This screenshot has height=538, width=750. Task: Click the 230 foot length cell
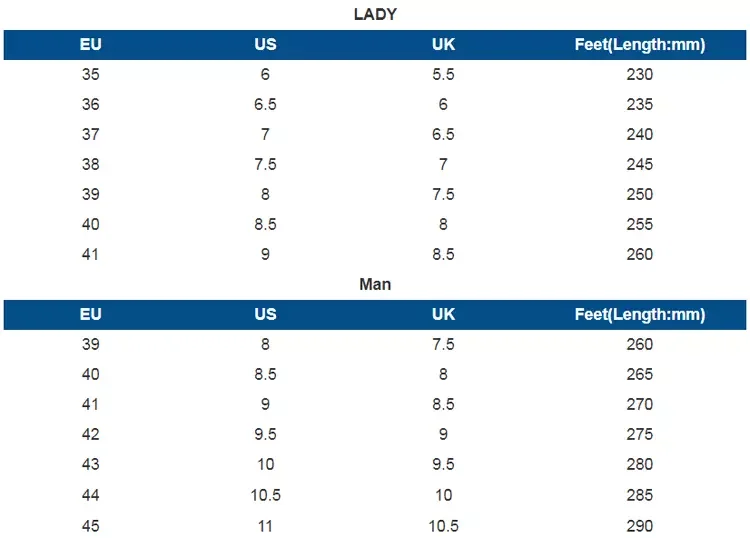point(640,74)
